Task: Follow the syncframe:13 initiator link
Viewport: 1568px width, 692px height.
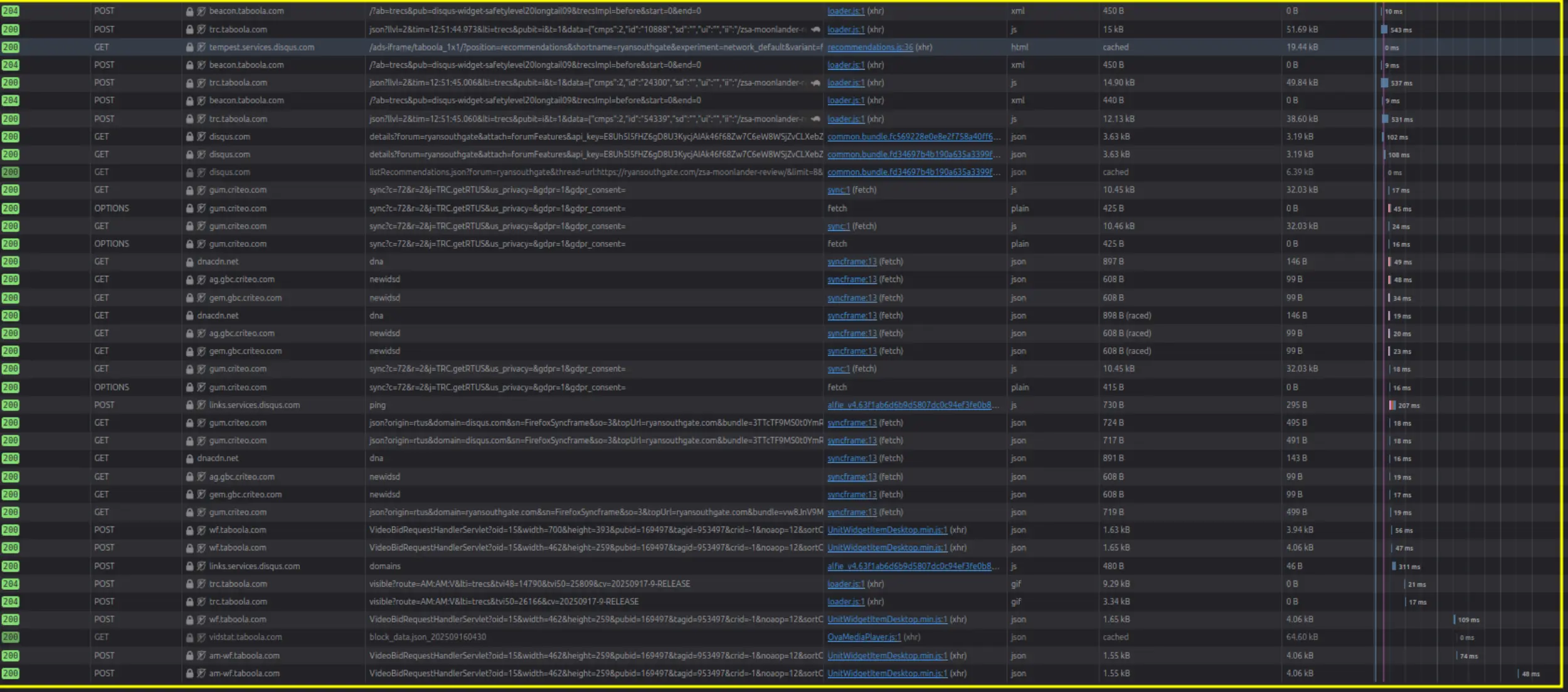Action: tap(852, 261)
